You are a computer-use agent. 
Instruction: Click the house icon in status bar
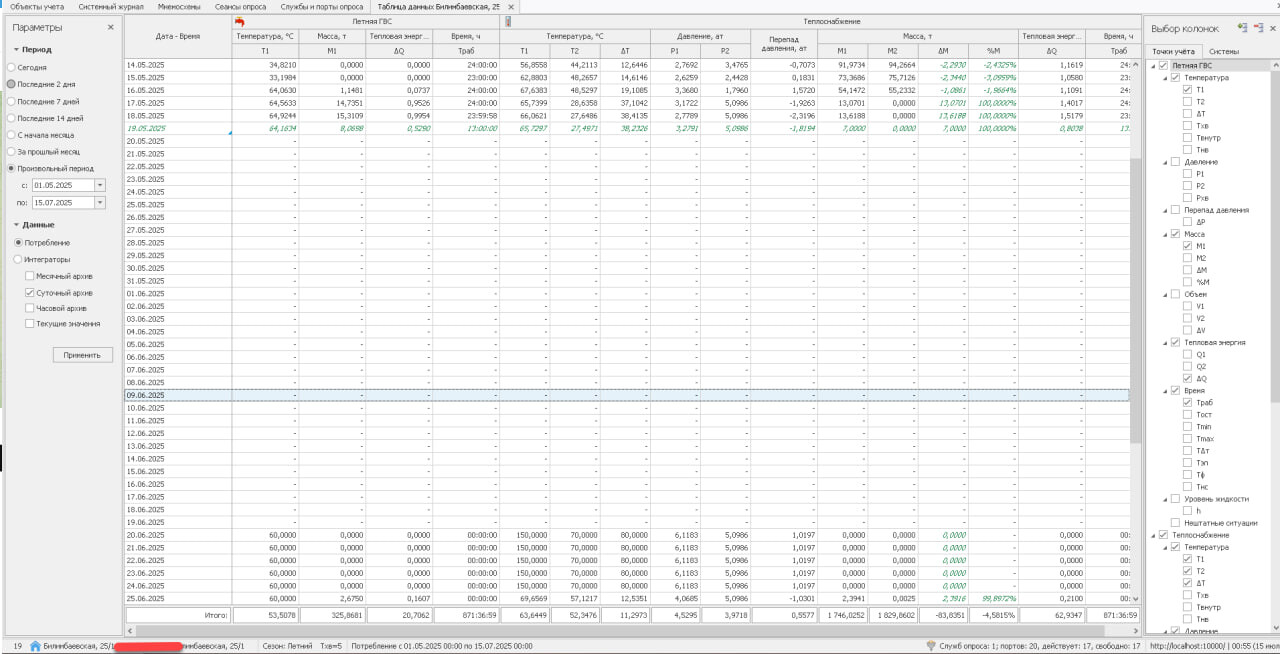tap(35, 646)
